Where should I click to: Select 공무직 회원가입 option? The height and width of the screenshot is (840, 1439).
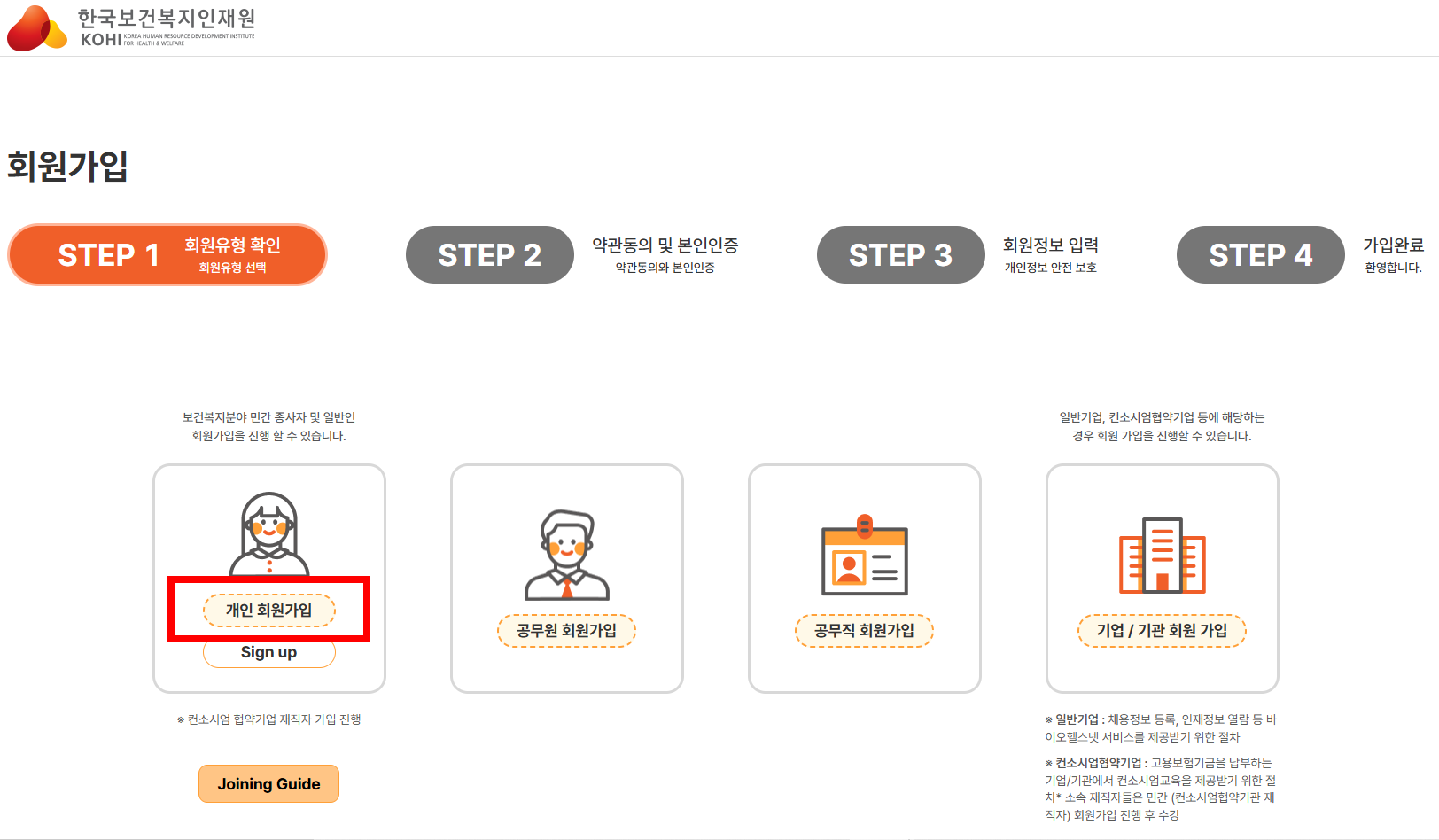click(x=864, y=631)
